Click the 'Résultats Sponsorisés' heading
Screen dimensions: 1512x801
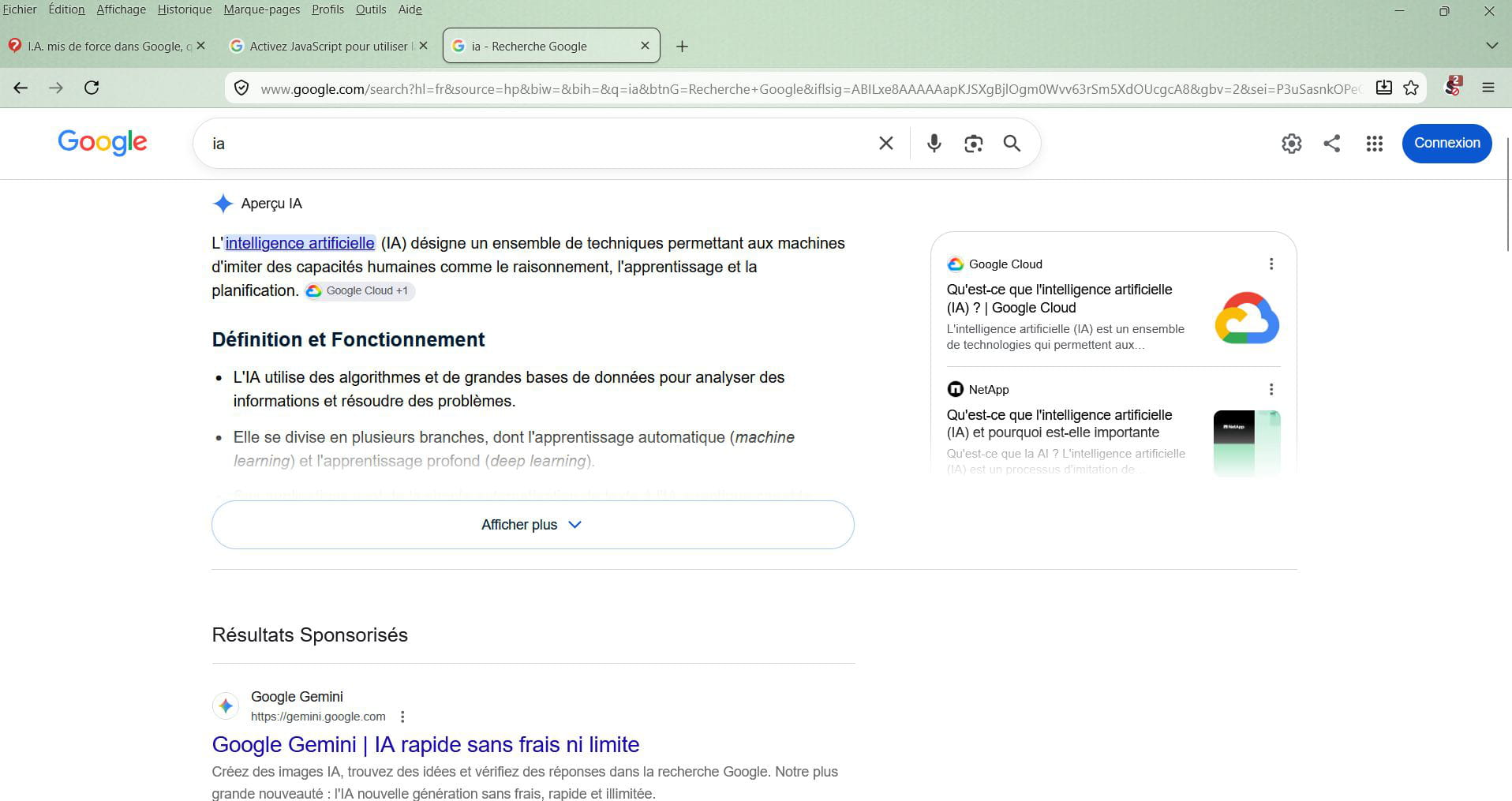(x=309, y=635)
